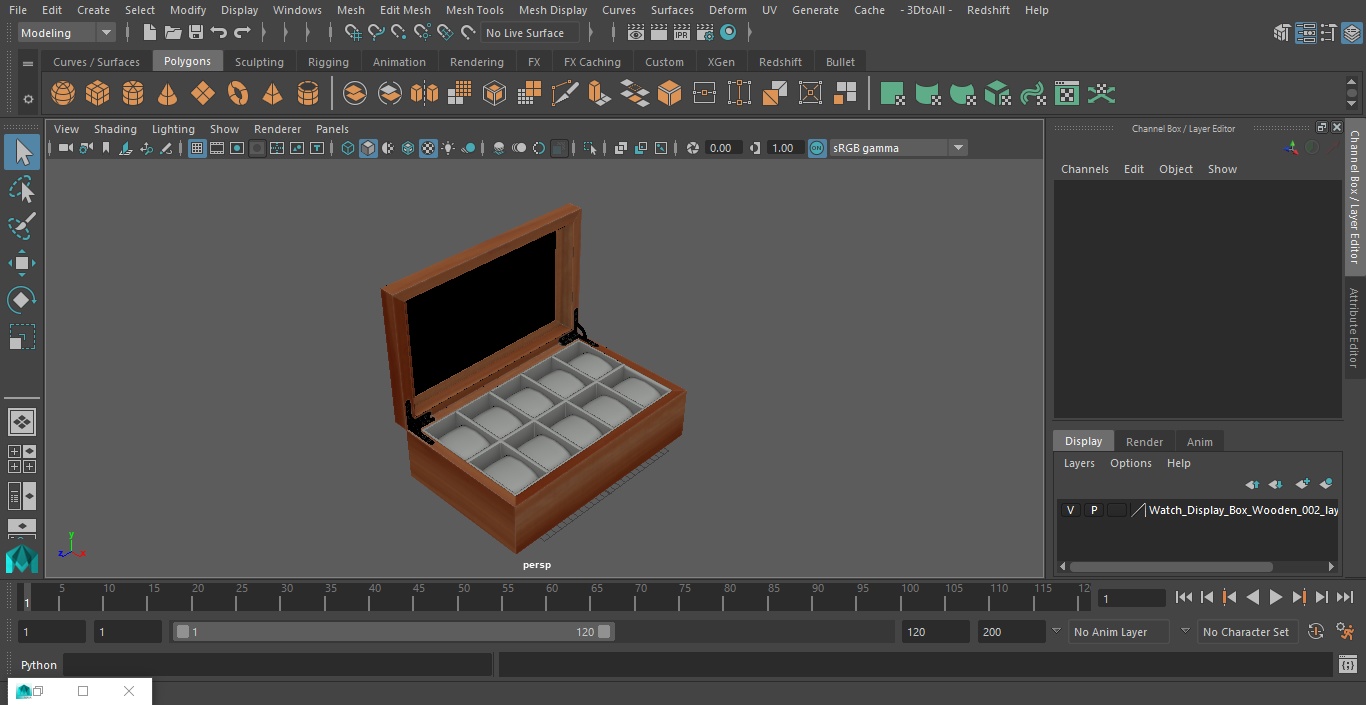Screen dimensions: 1366x705
Task: Play the animation backward
Action: pyautogui.click(x=1252, y=597)
